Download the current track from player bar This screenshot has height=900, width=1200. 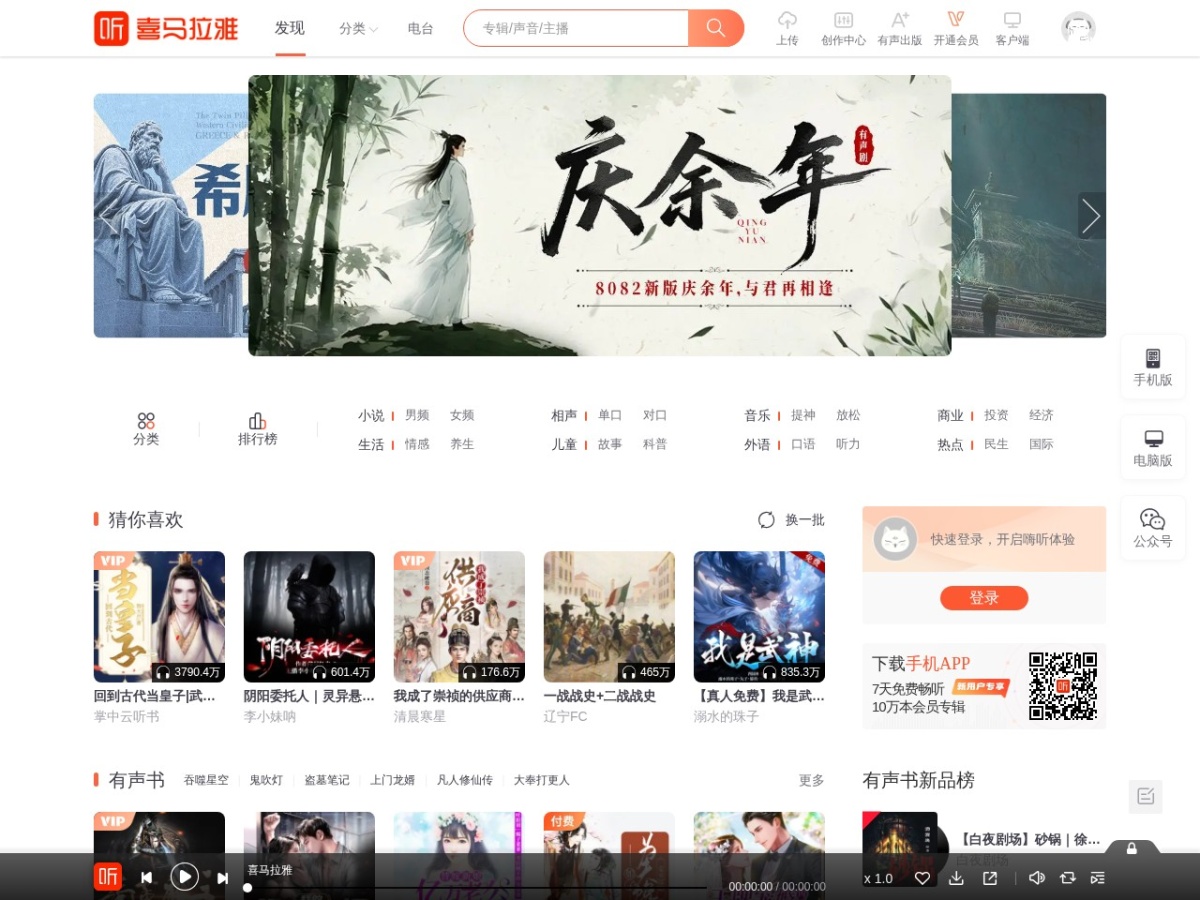[956, 878]
